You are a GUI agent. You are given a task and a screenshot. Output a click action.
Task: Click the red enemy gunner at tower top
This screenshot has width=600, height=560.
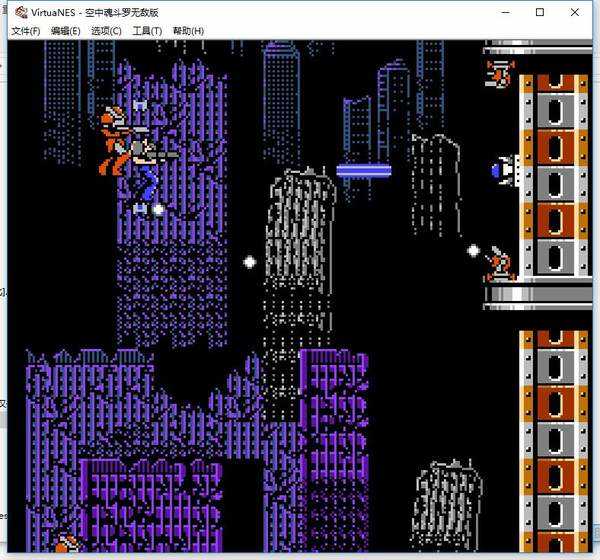click(499, 73)
